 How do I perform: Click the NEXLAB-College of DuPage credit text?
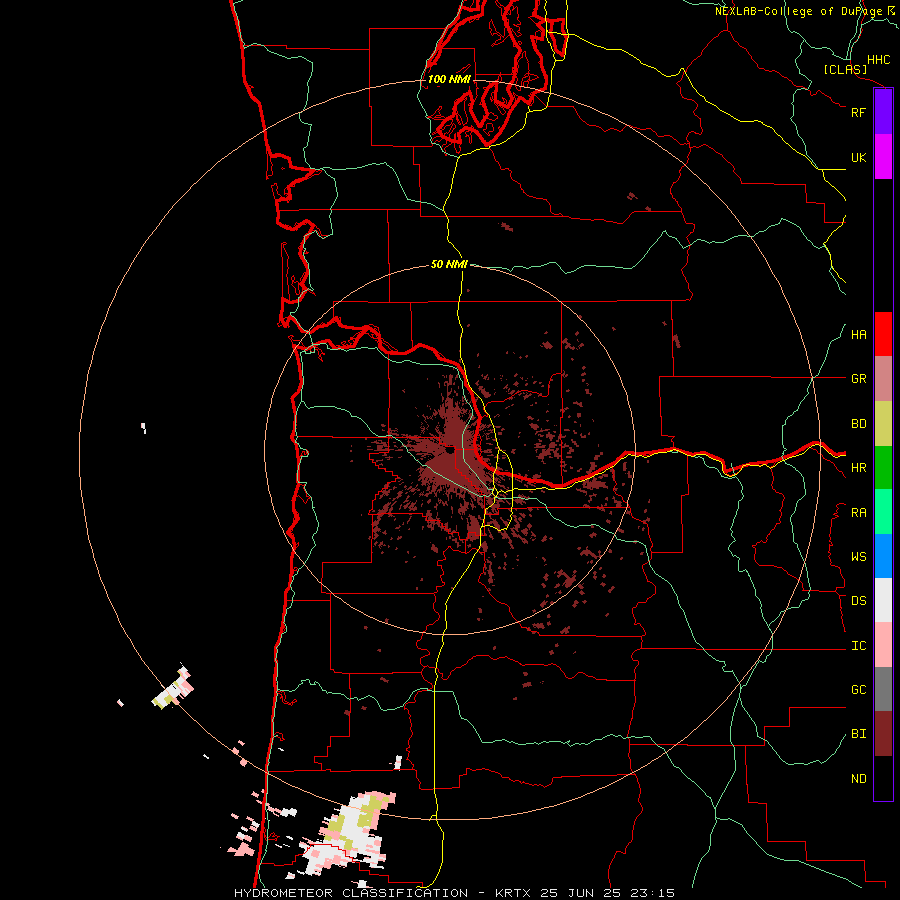tap(798, 11)
